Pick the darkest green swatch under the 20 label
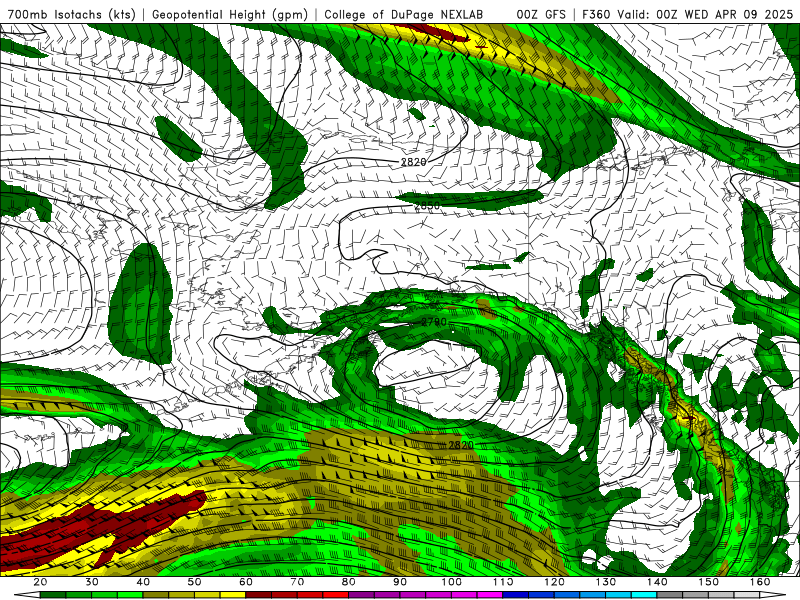The width and height of the screenshot is (800, 600). click(x=53, y=595)
